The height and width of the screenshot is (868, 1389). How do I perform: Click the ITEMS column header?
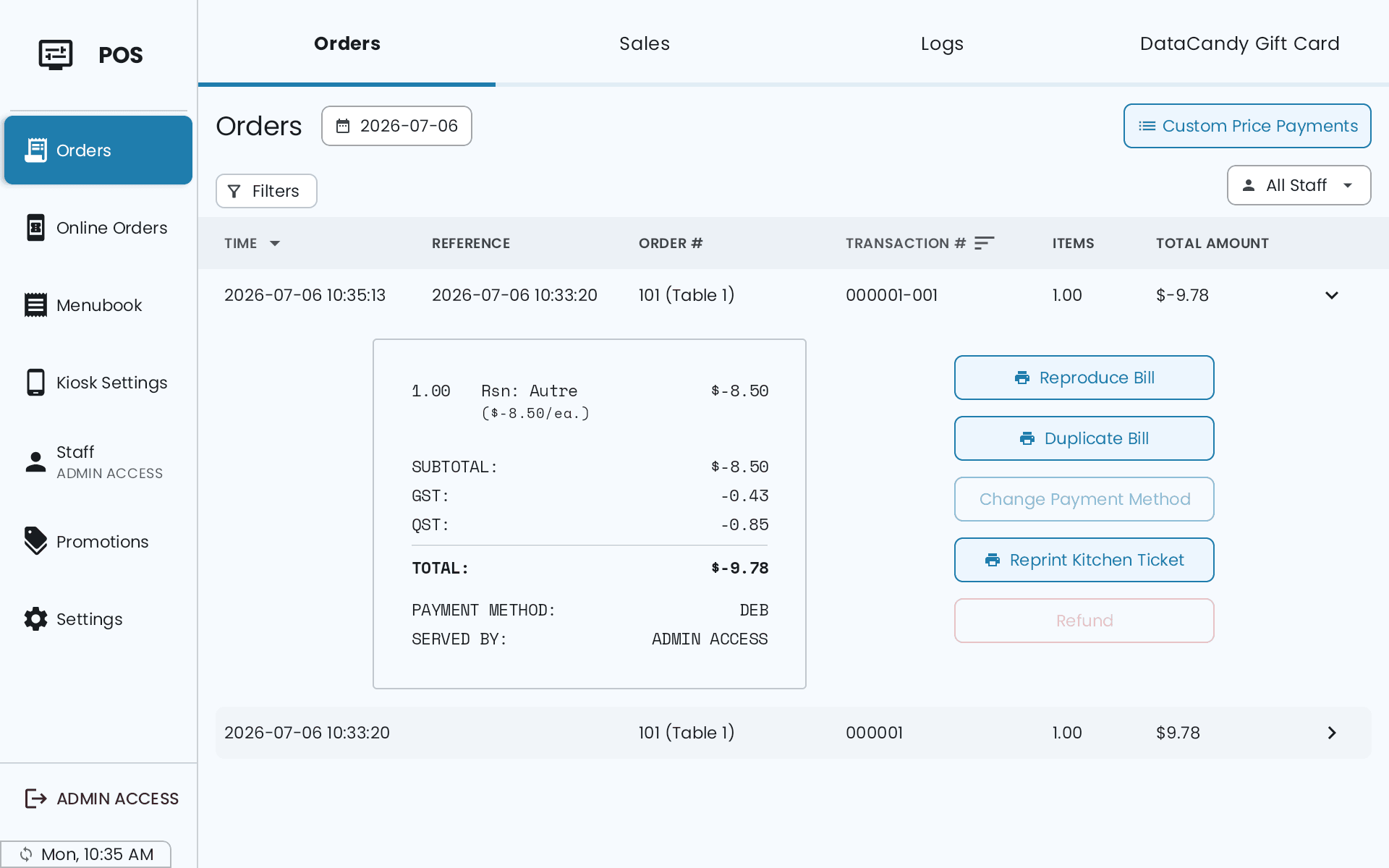[x=1073, y=243]
